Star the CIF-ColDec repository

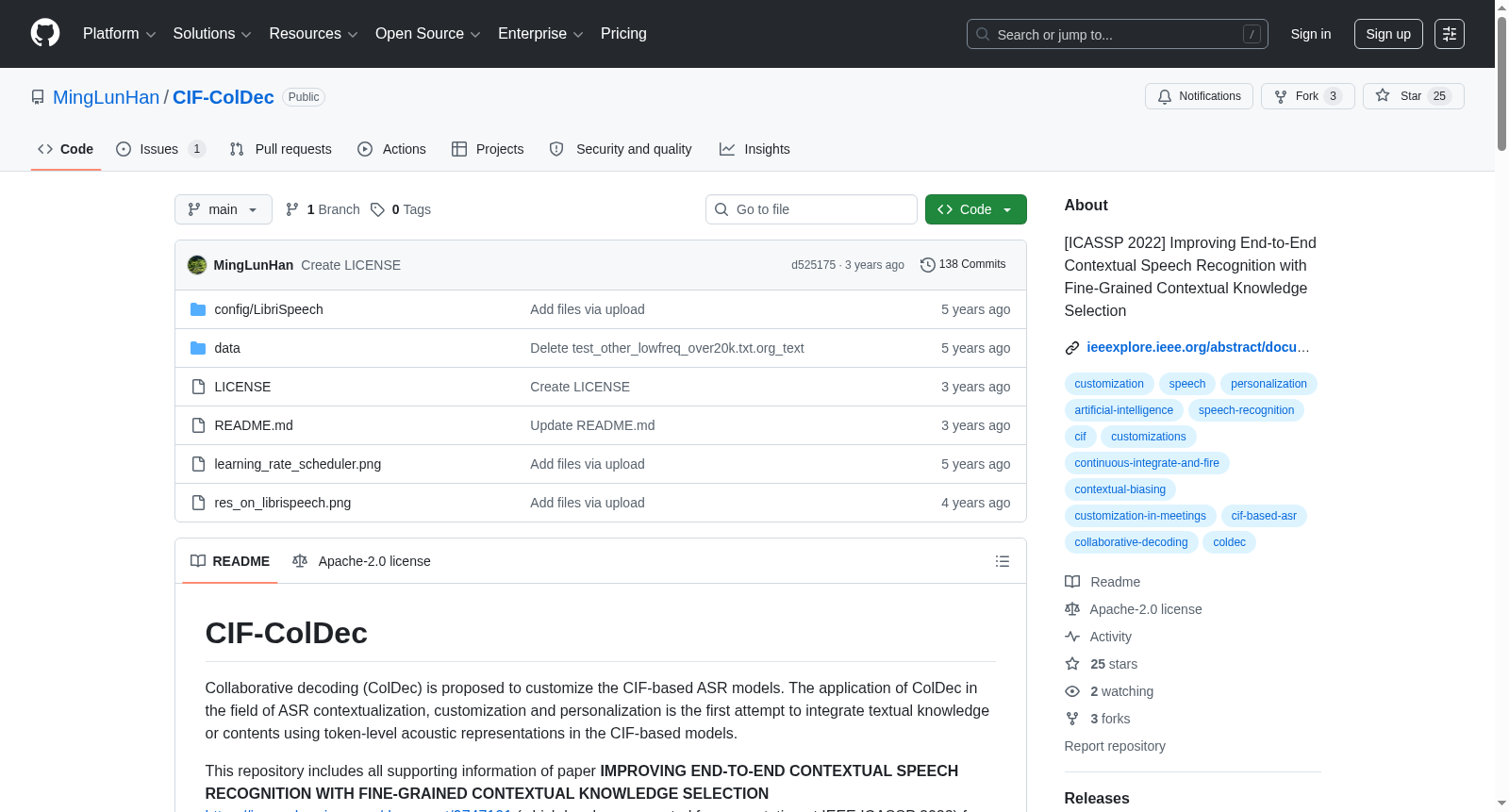coord(1413,96)
